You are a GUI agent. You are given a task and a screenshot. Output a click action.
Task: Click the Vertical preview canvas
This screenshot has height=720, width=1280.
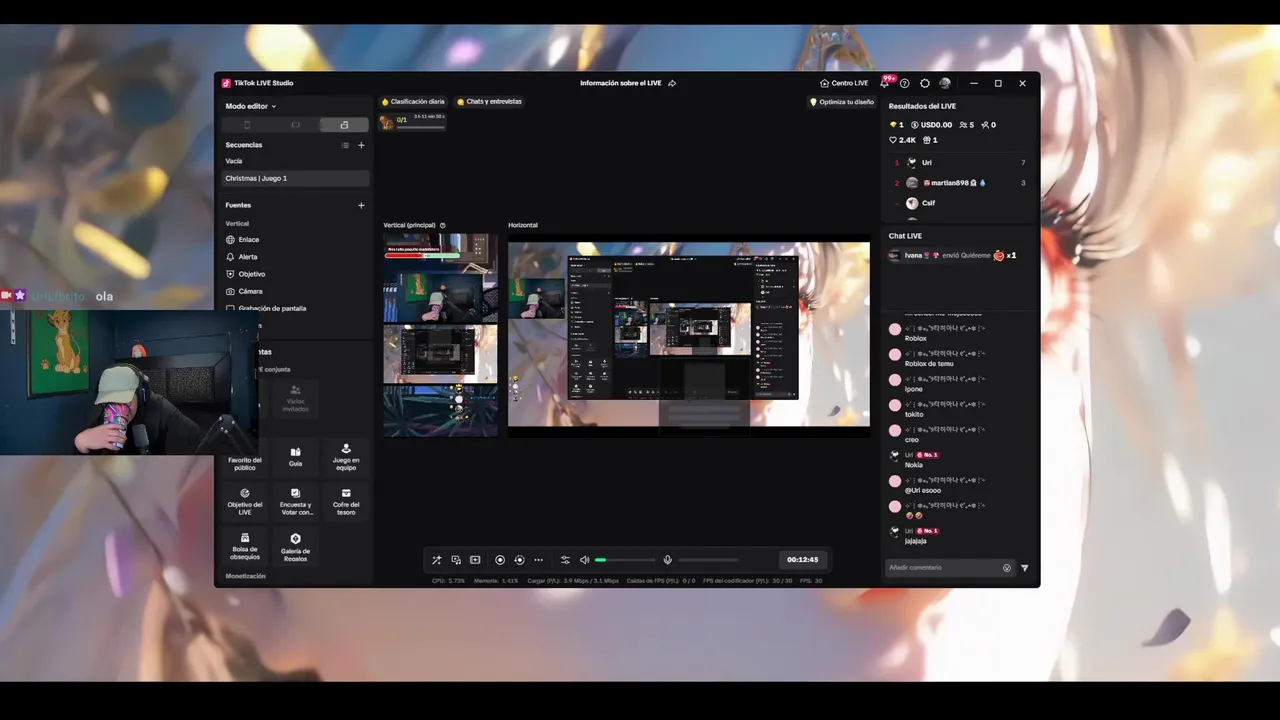440,335
